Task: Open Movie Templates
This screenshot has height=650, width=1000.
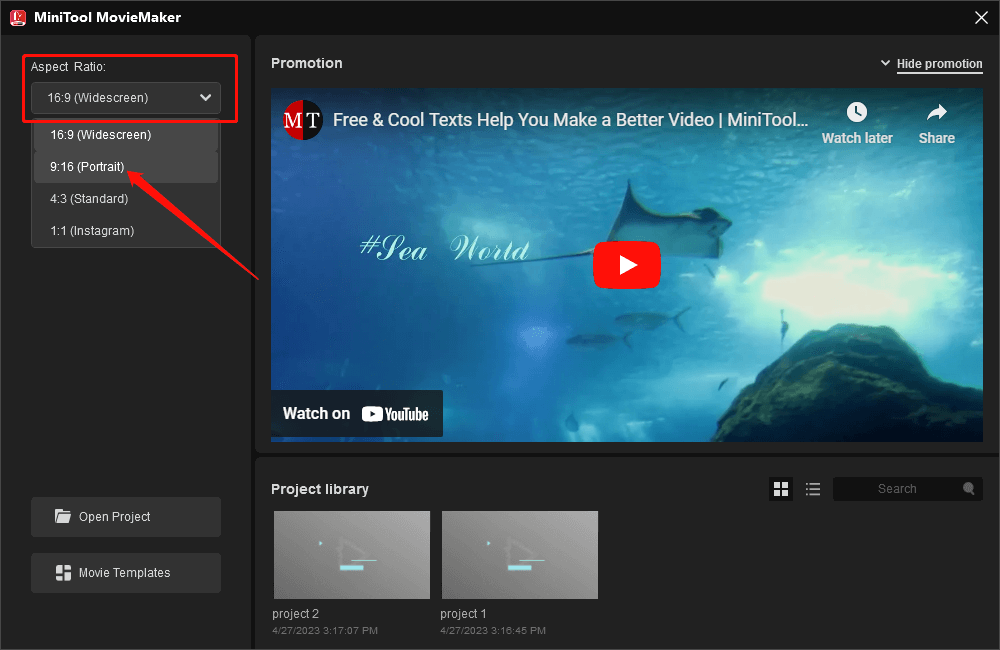Action: coord(126,573)
